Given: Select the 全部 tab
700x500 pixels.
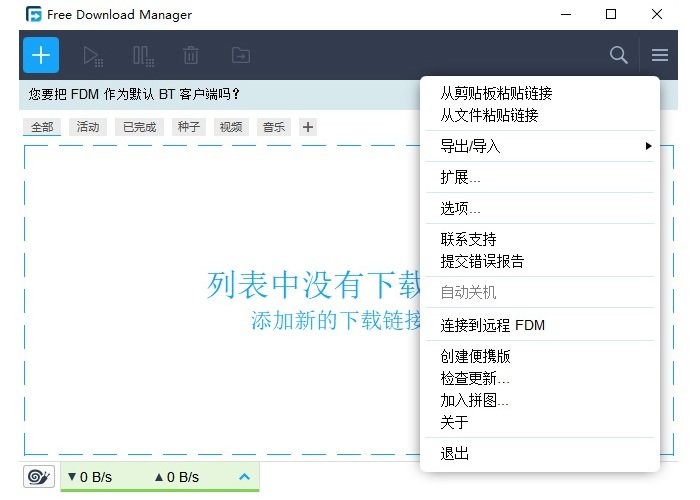Looking at the screenshot, I should (x=42, y=127).
